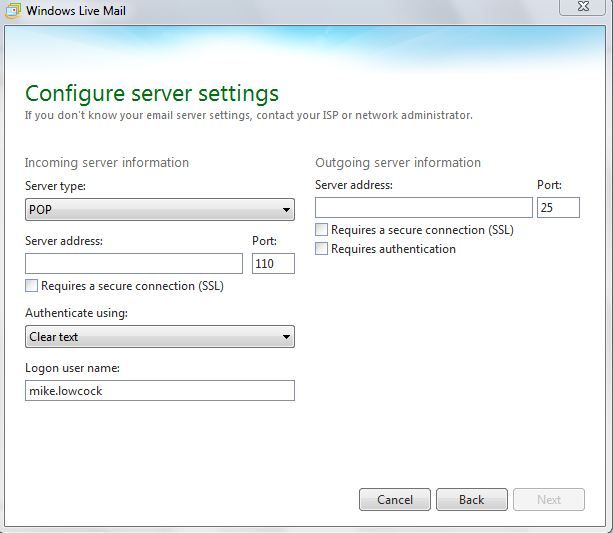
Task: Enable incoming Requires a secure connection (SSL)
Action: [x=32, y=285]
